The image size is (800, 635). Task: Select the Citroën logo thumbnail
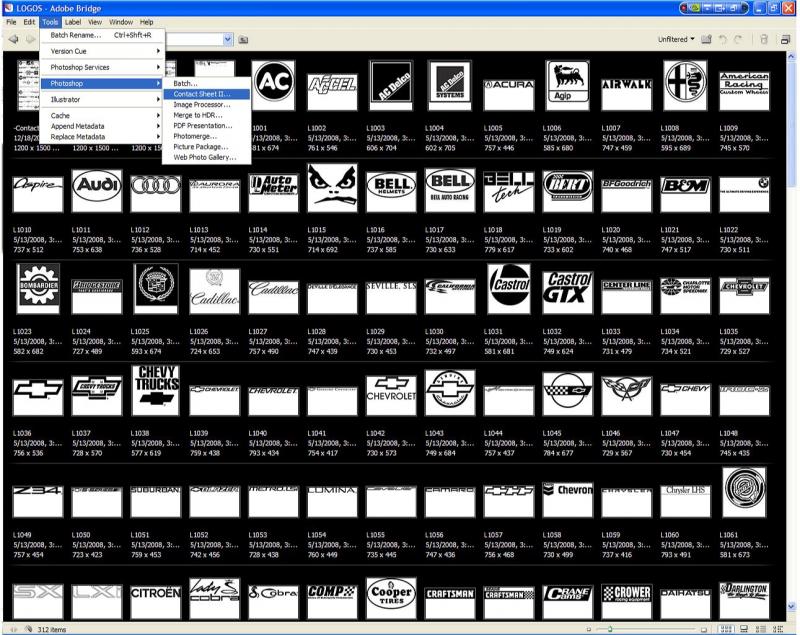(x=156, y=601)
